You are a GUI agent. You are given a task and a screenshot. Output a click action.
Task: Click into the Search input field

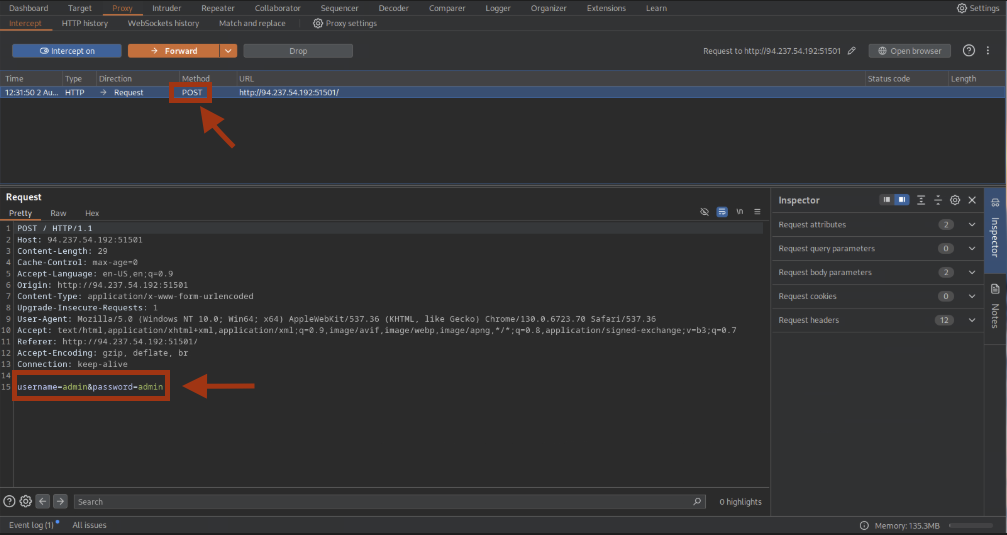[389, 502]
